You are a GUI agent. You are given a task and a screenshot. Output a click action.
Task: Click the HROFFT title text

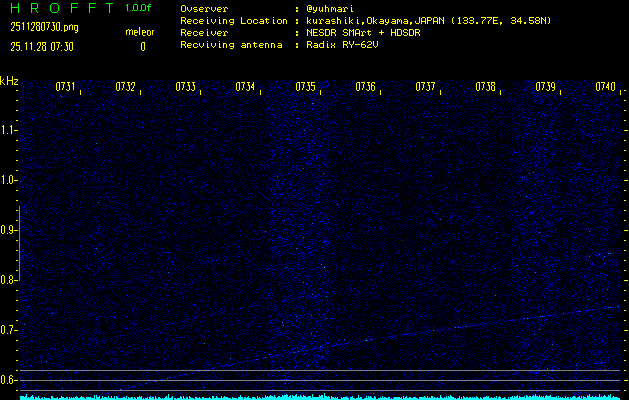(61, 9)
